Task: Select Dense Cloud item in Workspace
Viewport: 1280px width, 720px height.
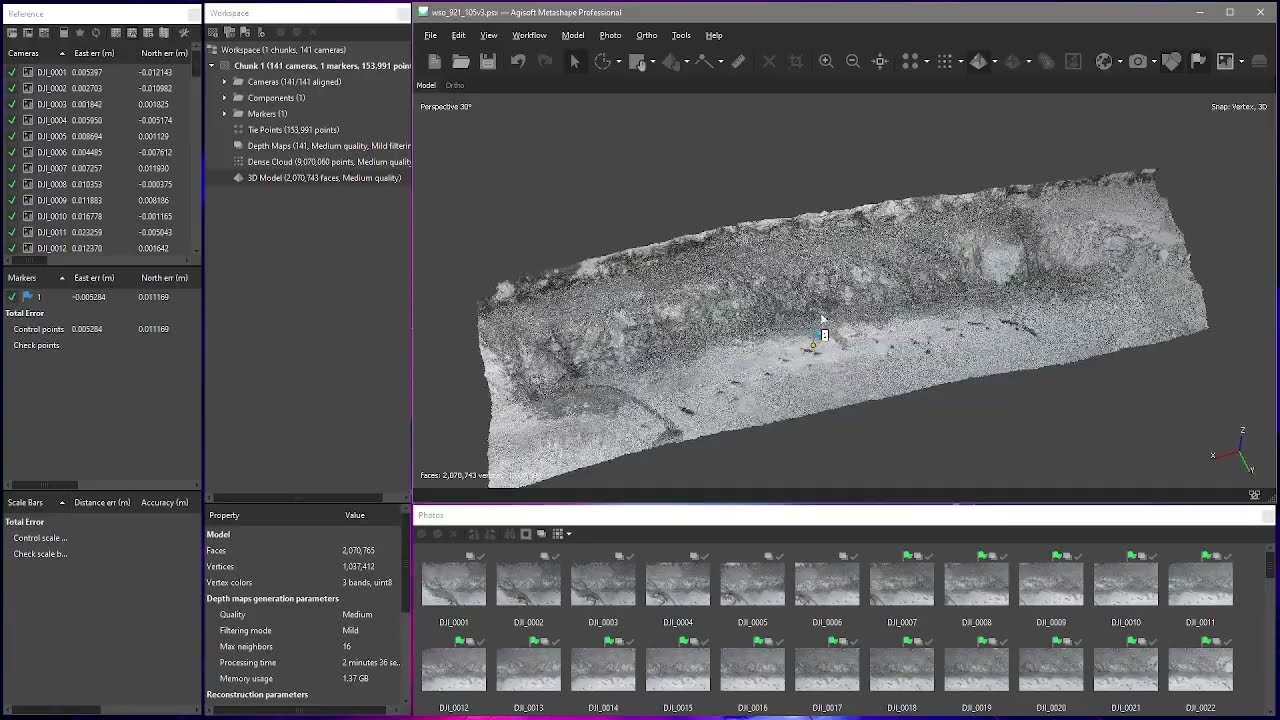Action: pyautogui.click(x=329, y=162)
